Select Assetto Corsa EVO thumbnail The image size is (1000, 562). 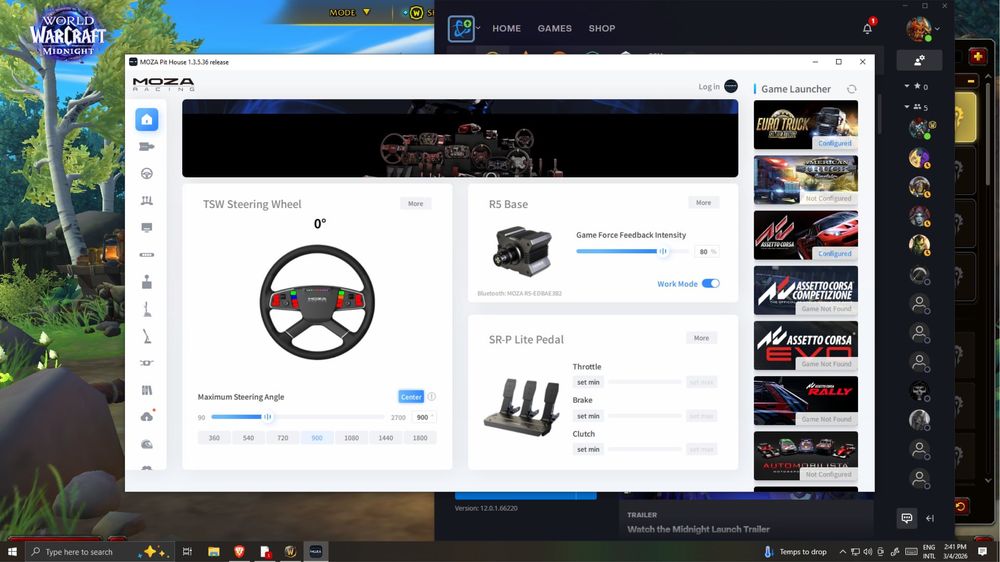[805, 345]
